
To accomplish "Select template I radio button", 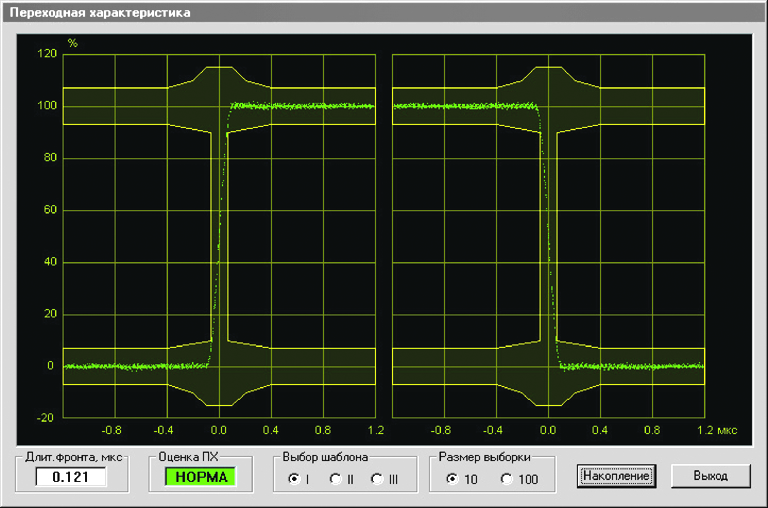I will pos(294,479).
